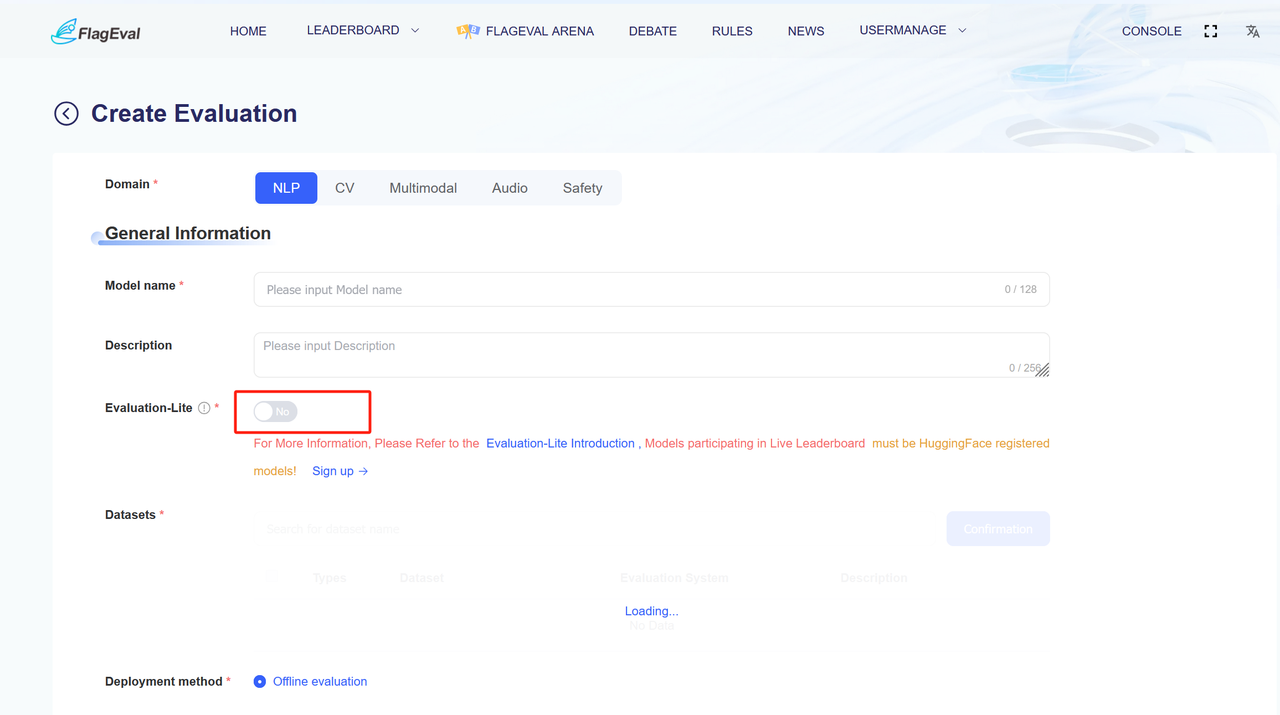
Task: Open the Evaluation-Lite Introduction link
Action: (560, 443)
